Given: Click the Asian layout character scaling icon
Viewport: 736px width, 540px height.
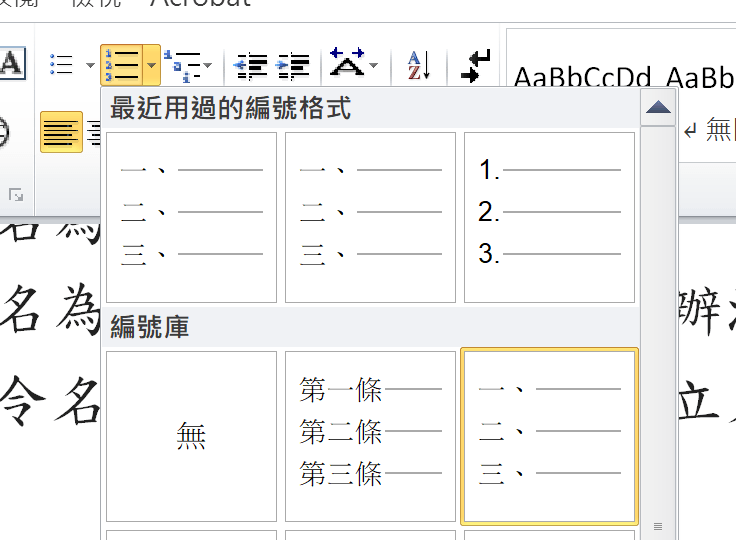Looking at the screenshot, I should (347, 65).
